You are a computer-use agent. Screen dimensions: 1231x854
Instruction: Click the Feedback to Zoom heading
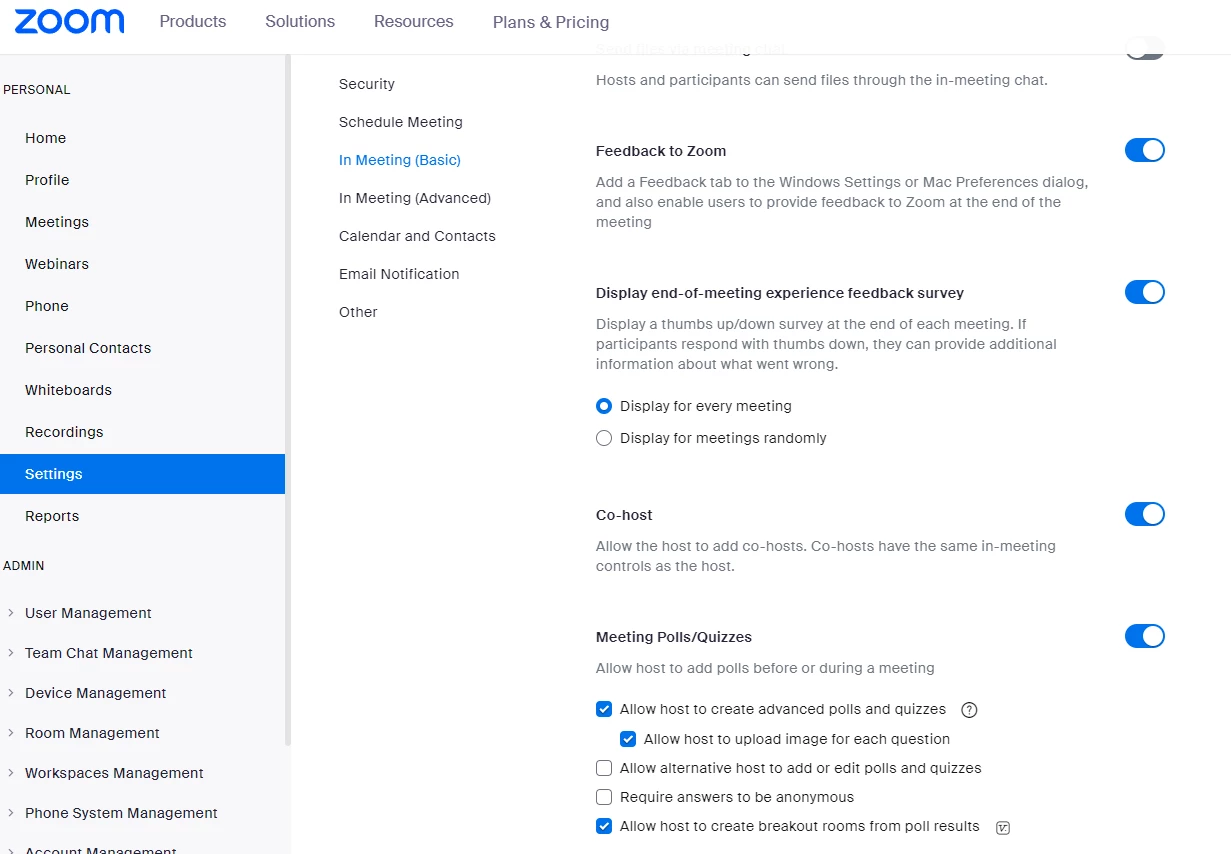click(x=661, y=151)
